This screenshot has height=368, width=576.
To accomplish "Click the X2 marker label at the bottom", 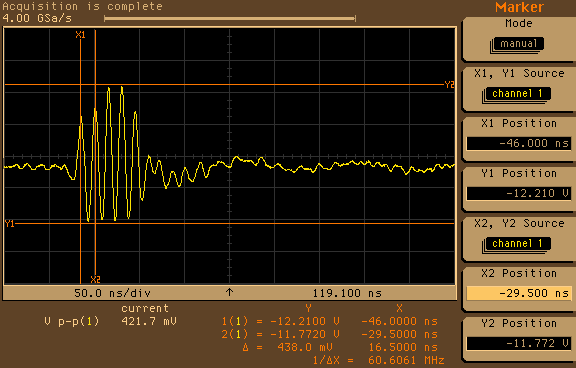I will (x=96, y=279).
